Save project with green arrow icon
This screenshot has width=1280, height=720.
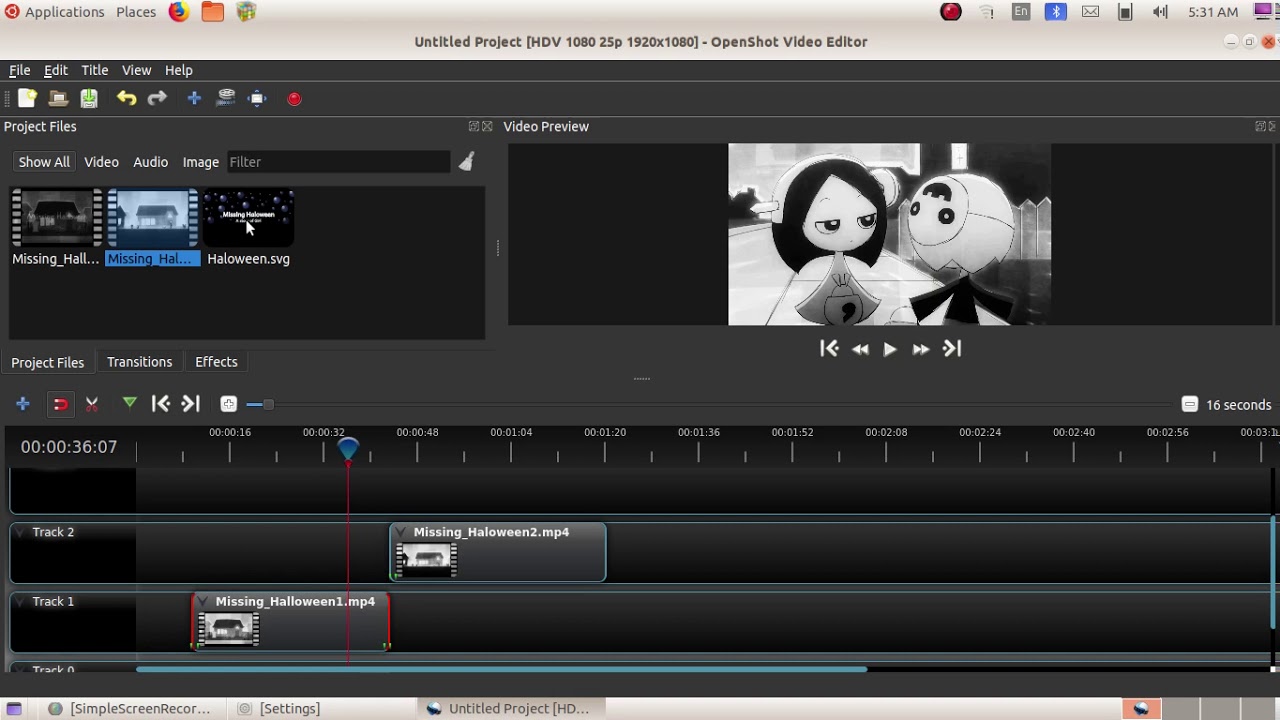89,98
